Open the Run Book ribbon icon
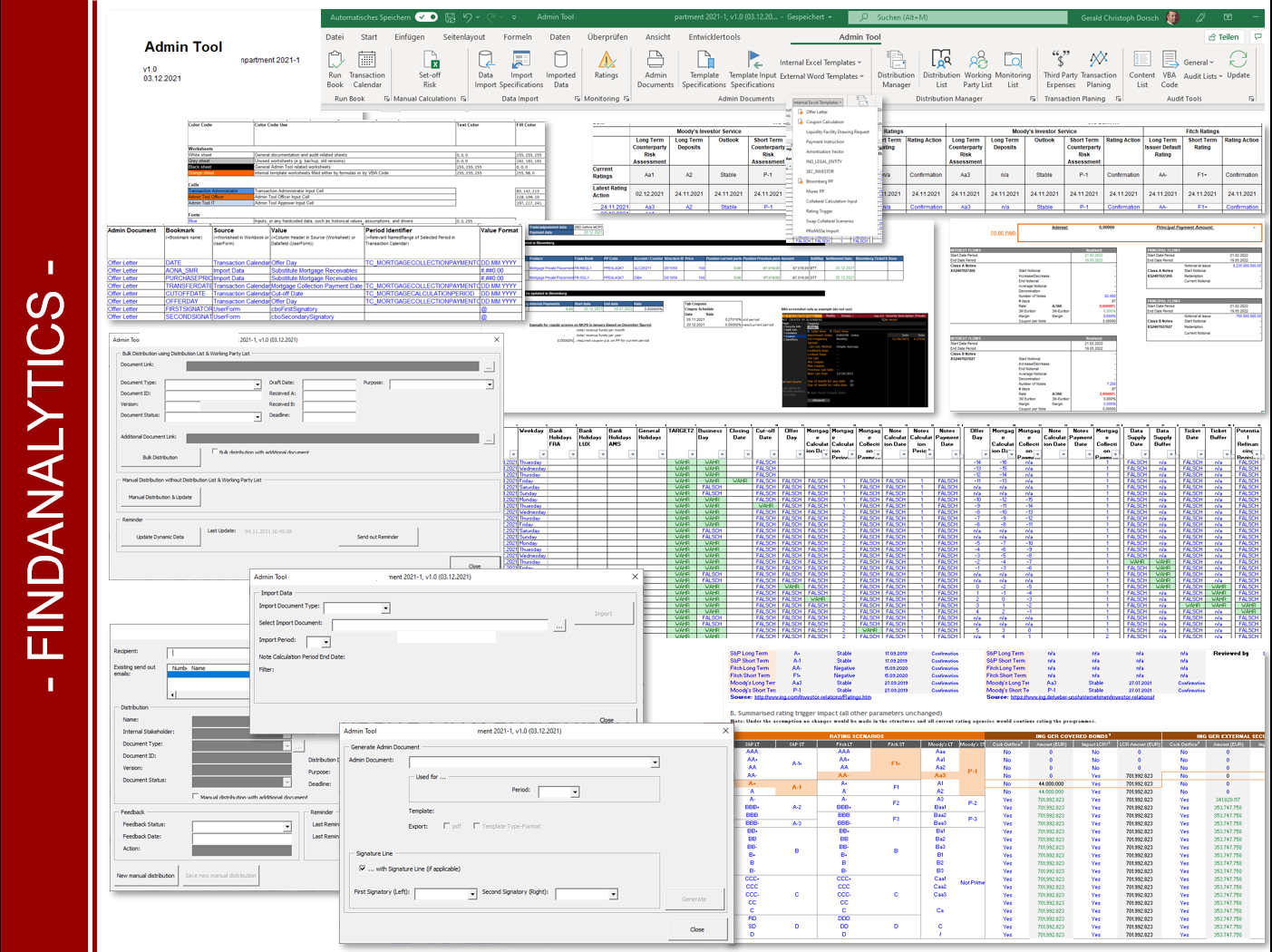The image size is (1272, 952). pyautogui.click(x=335, y=62)
